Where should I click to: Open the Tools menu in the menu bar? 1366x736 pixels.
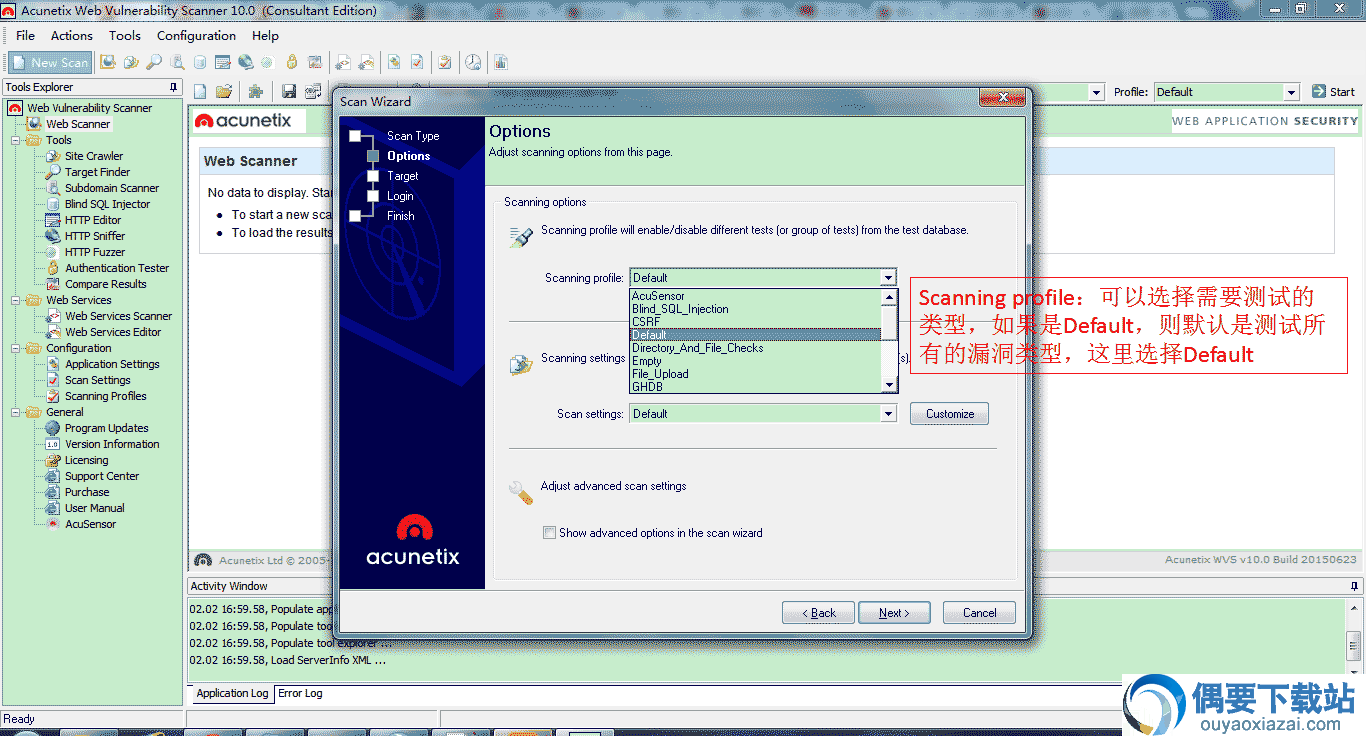click(125, 35)
